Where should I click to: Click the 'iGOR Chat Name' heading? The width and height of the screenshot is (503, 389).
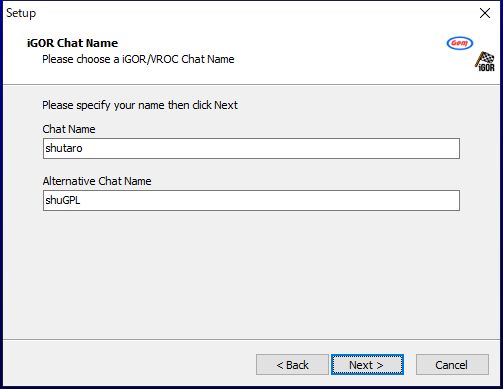pyautogui.click(x=72, y=43)
